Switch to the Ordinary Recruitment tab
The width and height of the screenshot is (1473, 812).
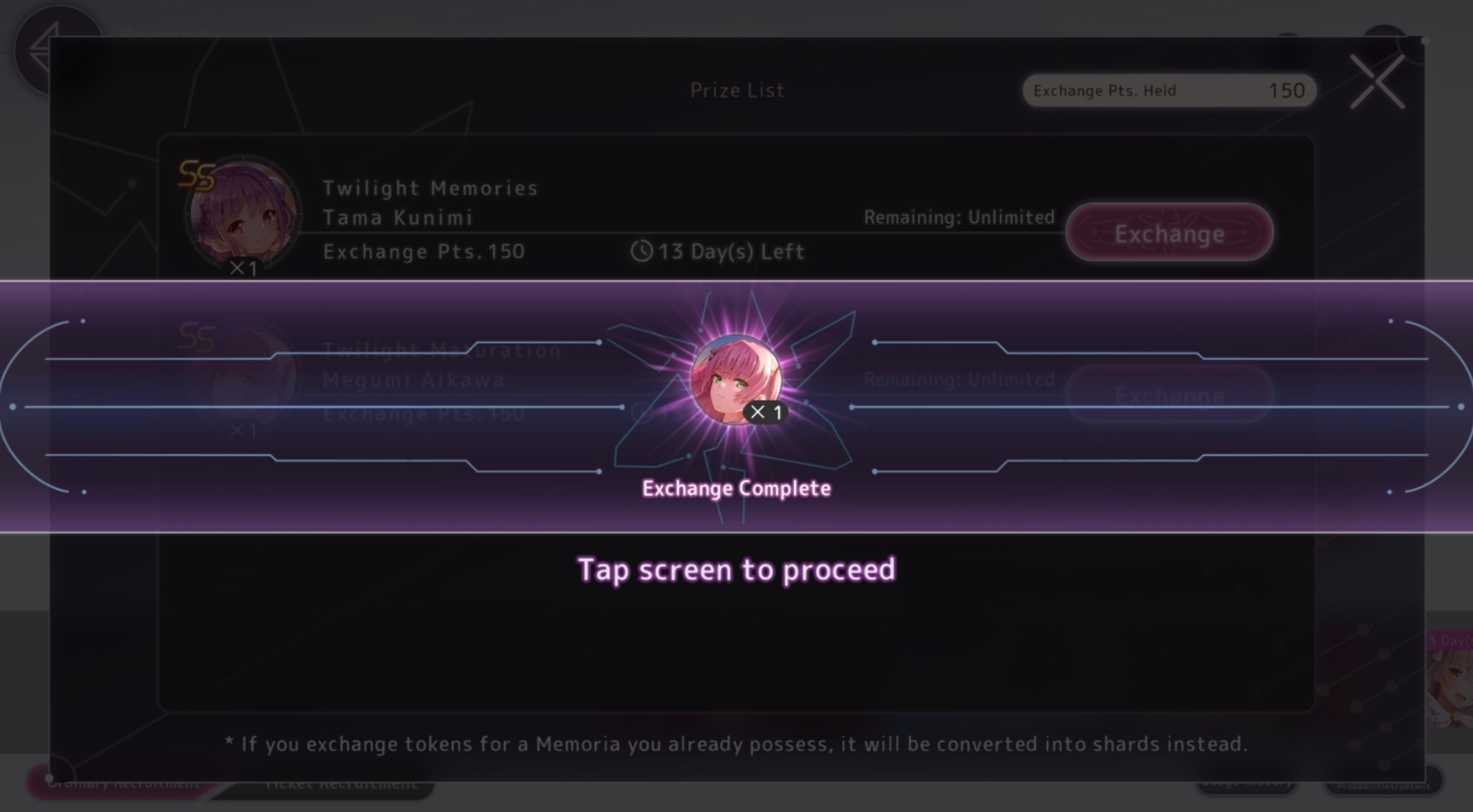coord(123,783)
